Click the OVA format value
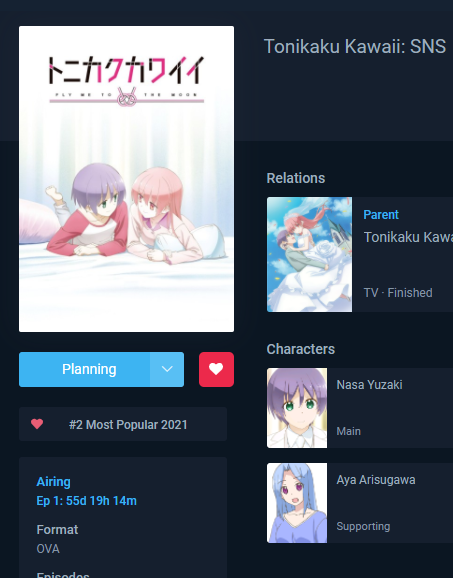This screenshot has width=453, height=578. [48, 549]
